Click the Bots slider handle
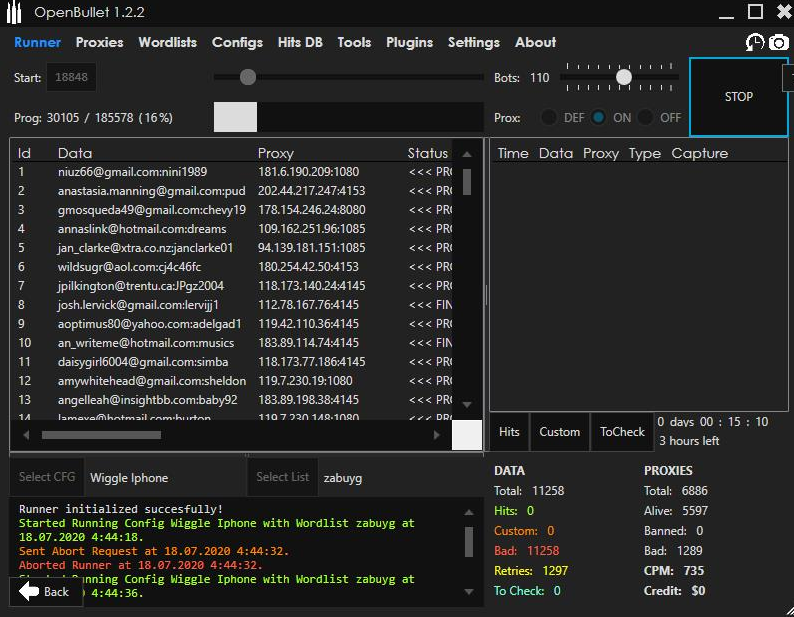 pyautogui.click(x=624, y=77)
